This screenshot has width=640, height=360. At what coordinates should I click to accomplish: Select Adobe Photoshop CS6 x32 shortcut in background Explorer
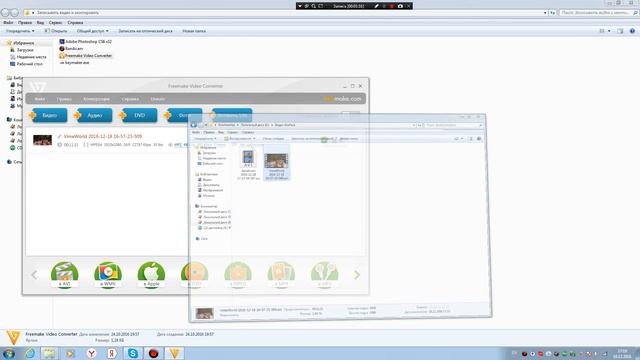(x=86, y=42)
